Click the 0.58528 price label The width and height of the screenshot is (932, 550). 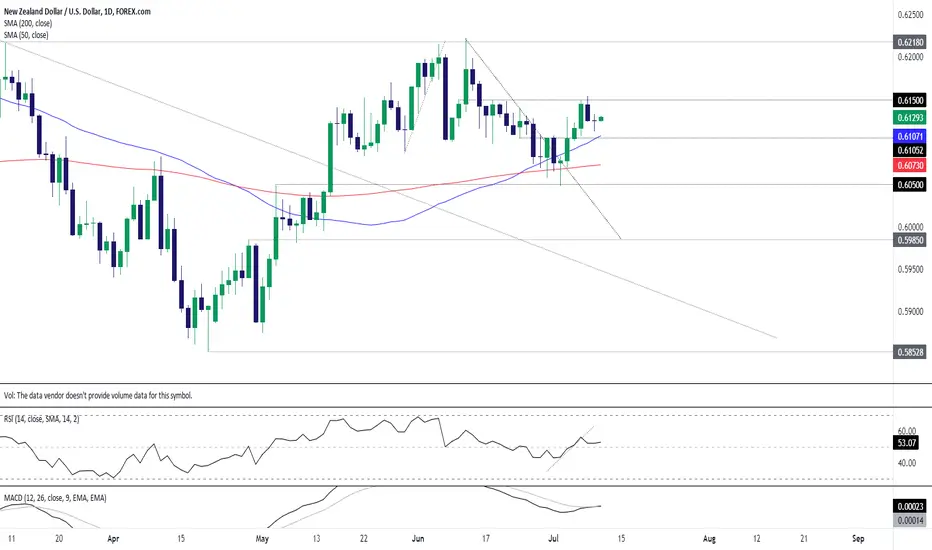pyautogui.click(x=910, y=352)
